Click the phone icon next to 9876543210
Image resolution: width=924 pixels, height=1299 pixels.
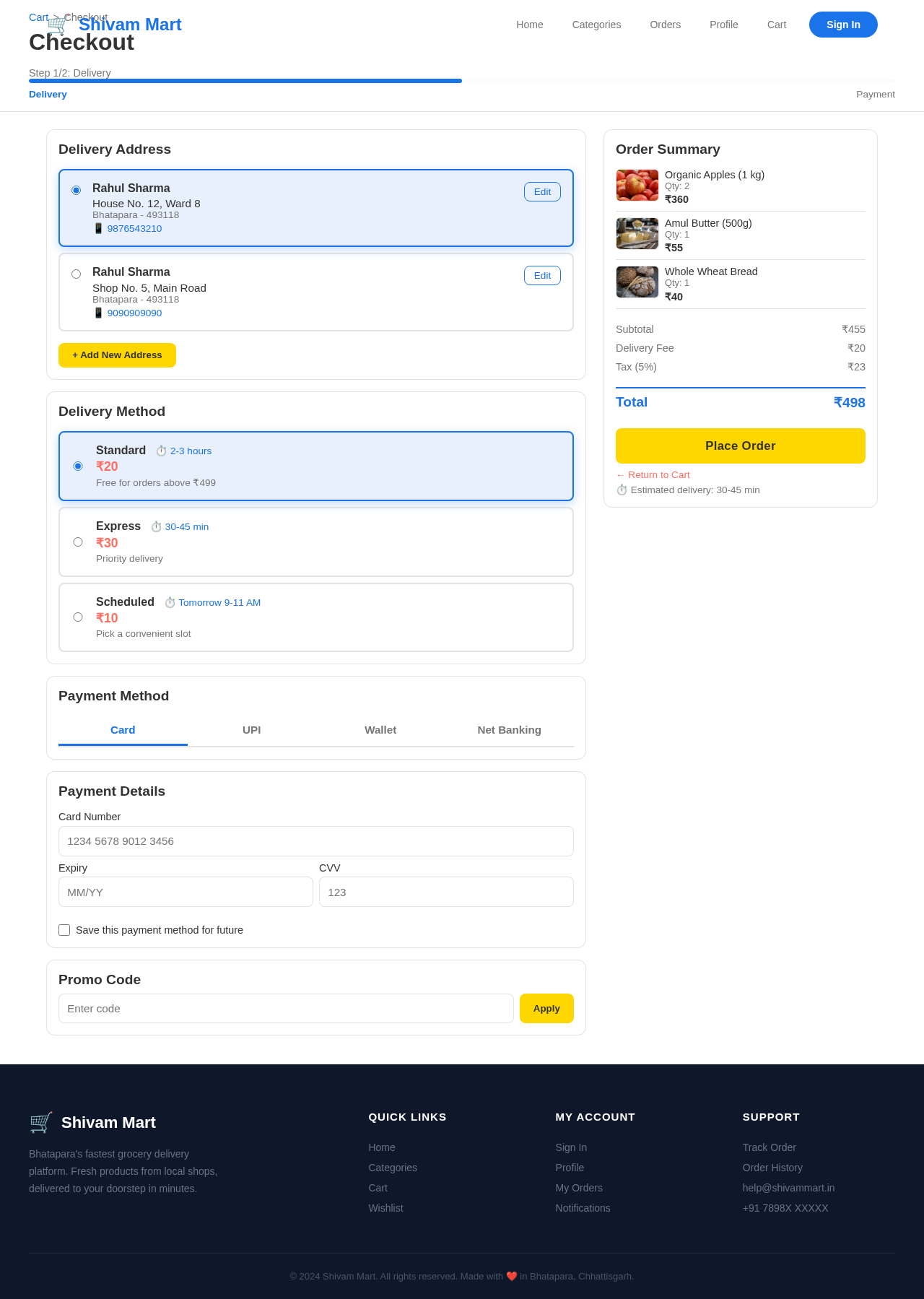(x=99, y=228)
